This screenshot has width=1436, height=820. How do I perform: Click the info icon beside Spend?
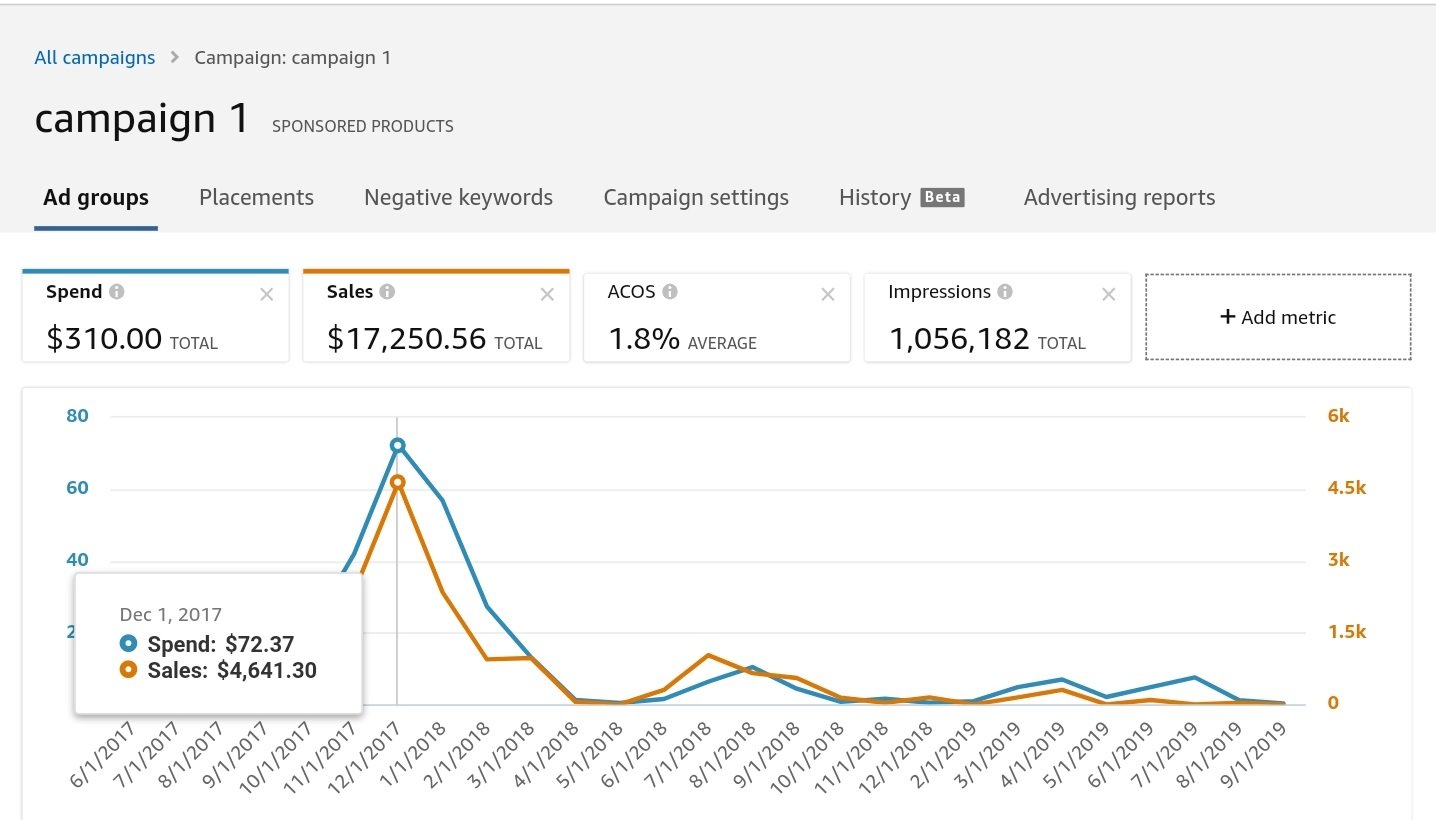117,292
